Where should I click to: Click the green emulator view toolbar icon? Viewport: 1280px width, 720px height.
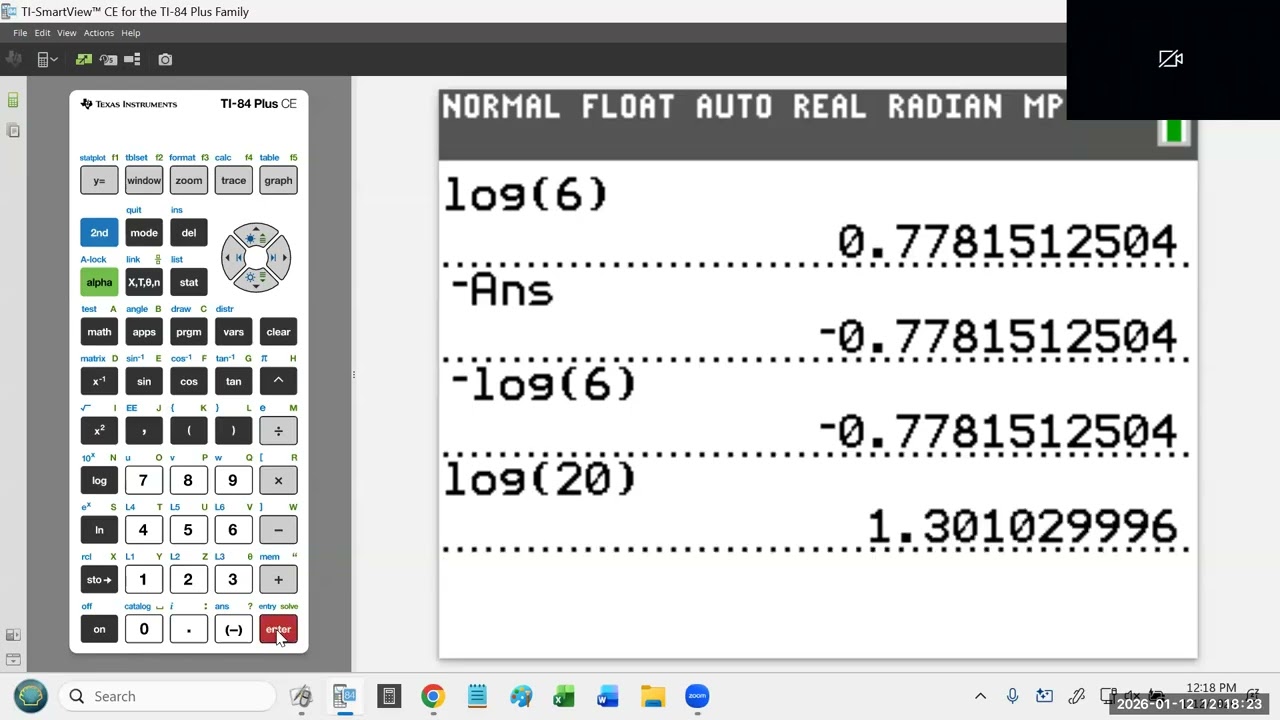pos(84,60)
